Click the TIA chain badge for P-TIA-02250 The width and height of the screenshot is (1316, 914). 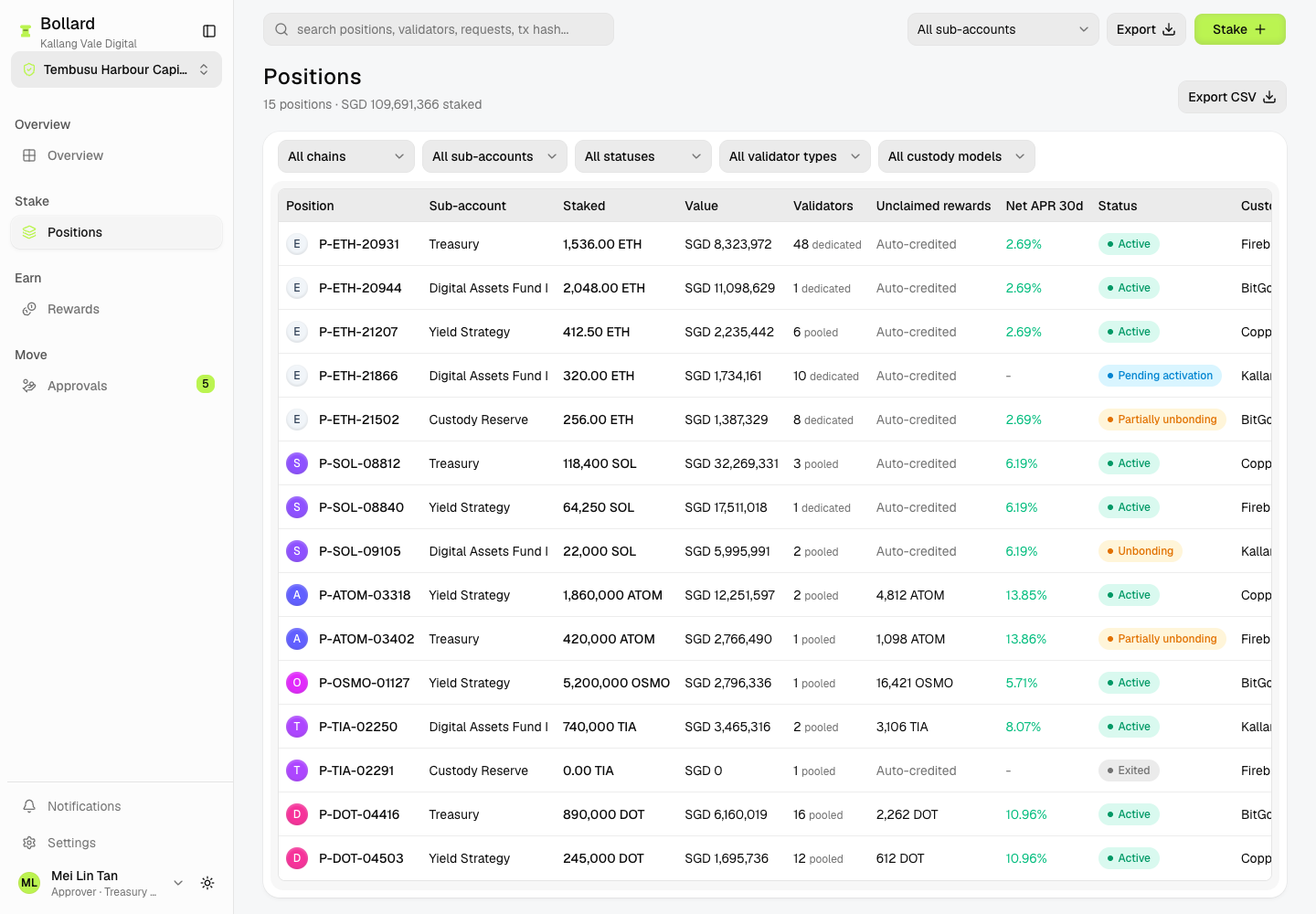297,727
